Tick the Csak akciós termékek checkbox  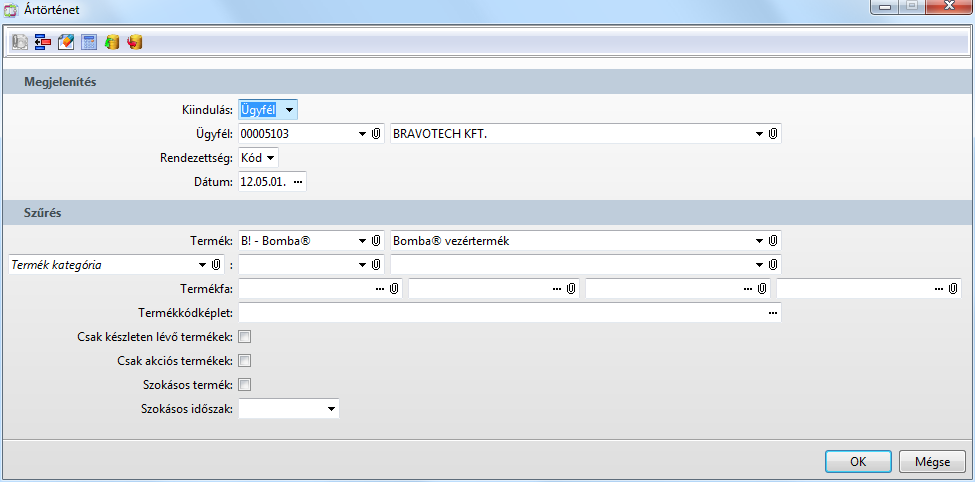245,361
